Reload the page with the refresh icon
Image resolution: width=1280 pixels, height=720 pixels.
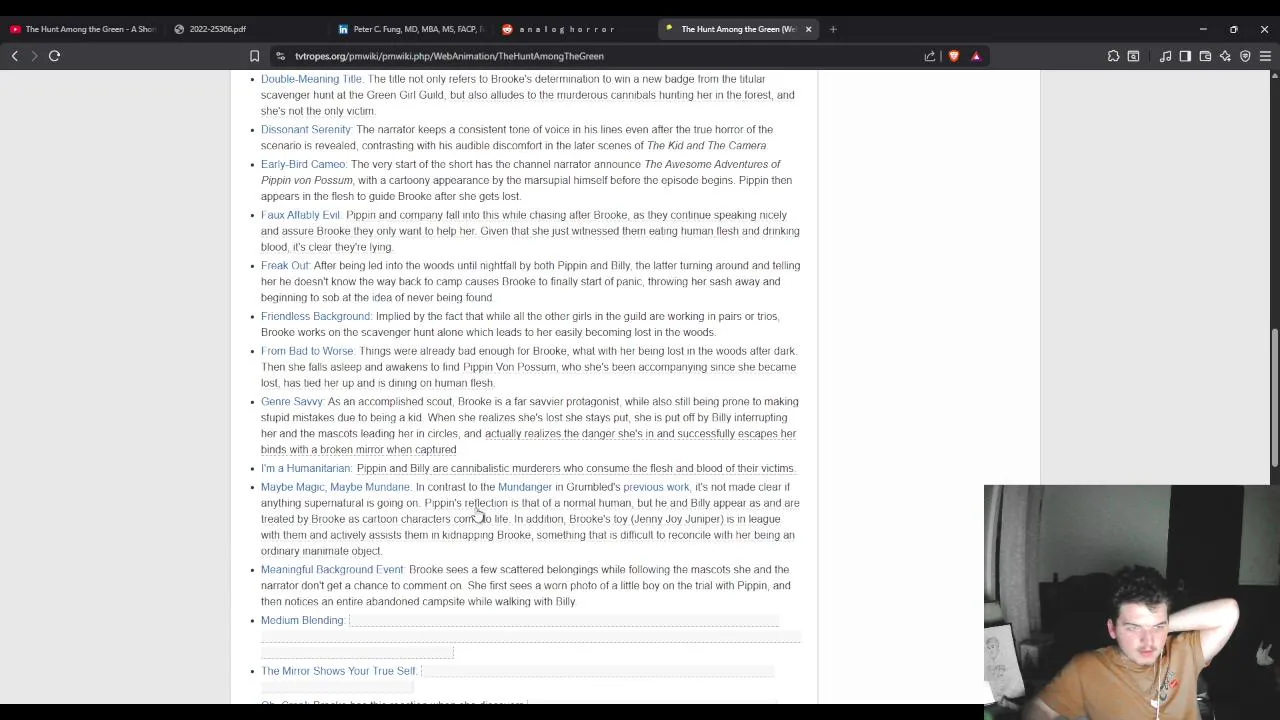[55, 56]
